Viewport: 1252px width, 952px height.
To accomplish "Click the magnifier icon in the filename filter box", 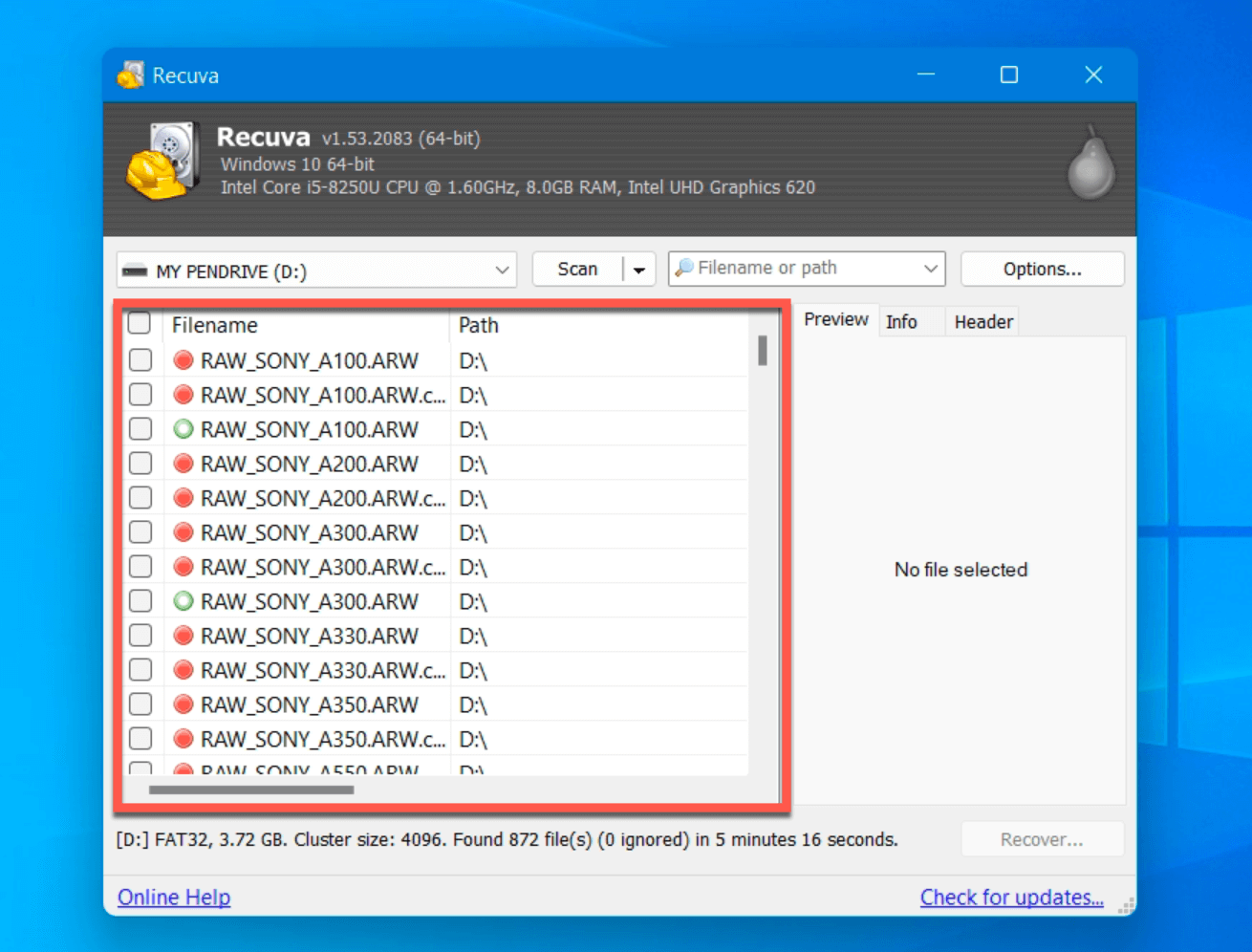I will [x=683, y=269].
